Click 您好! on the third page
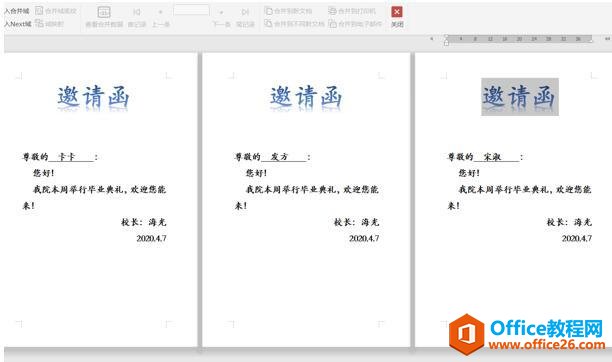The image size is (612, 362). (469, 173)
